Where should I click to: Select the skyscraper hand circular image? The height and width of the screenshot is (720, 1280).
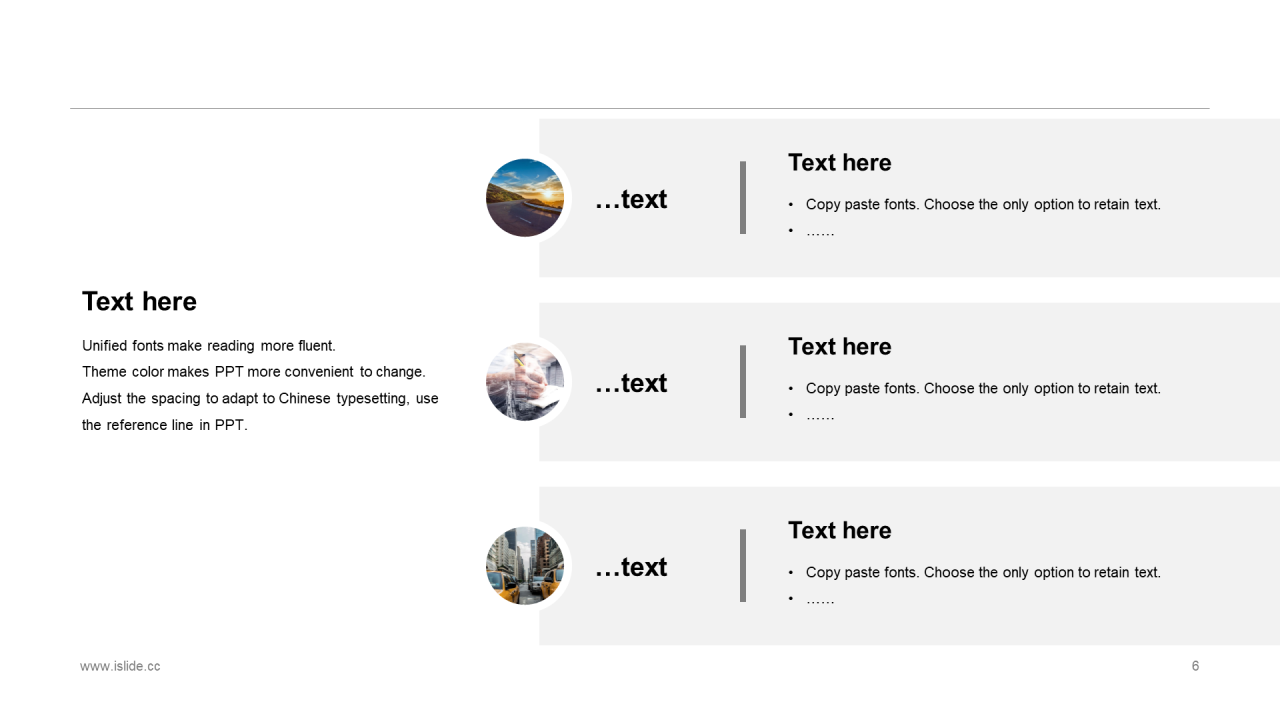525,382
